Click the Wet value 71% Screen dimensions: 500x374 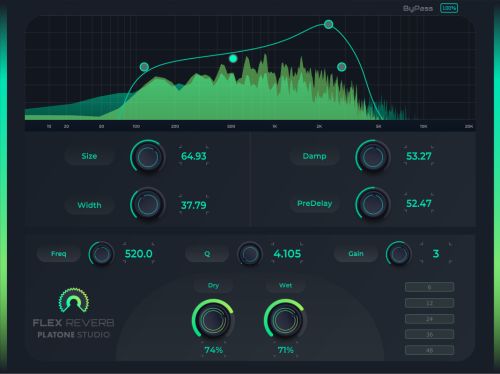click(x=286, y=350)
